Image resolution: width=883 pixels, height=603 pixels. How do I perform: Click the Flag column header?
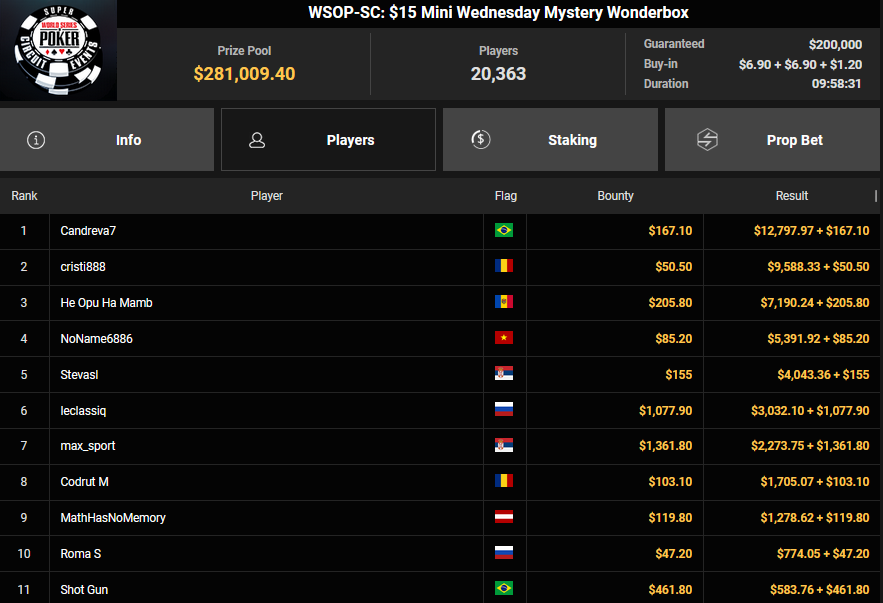coord(505,196)
